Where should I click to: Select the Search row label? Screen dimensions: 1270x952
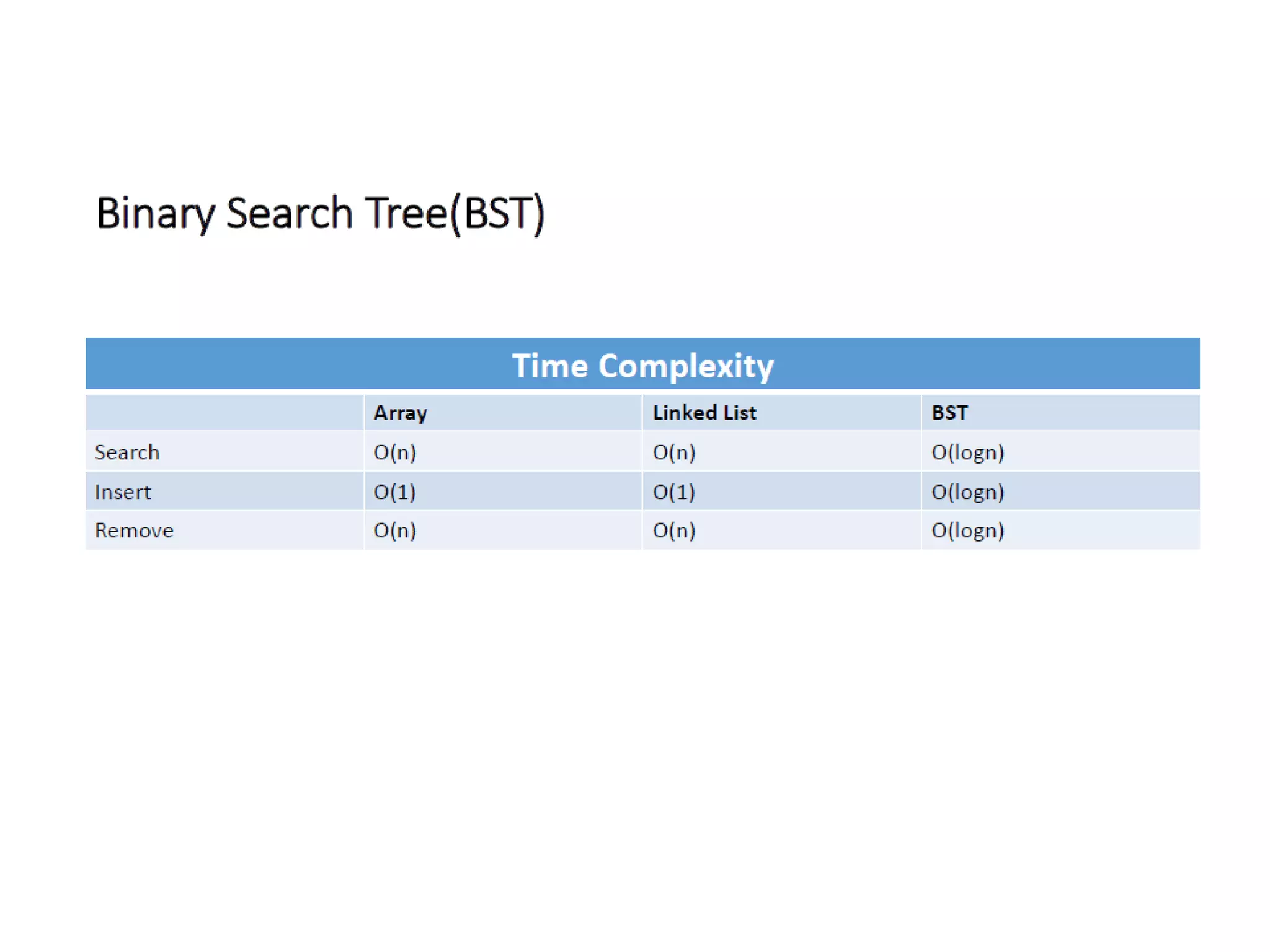coord(127,452)
